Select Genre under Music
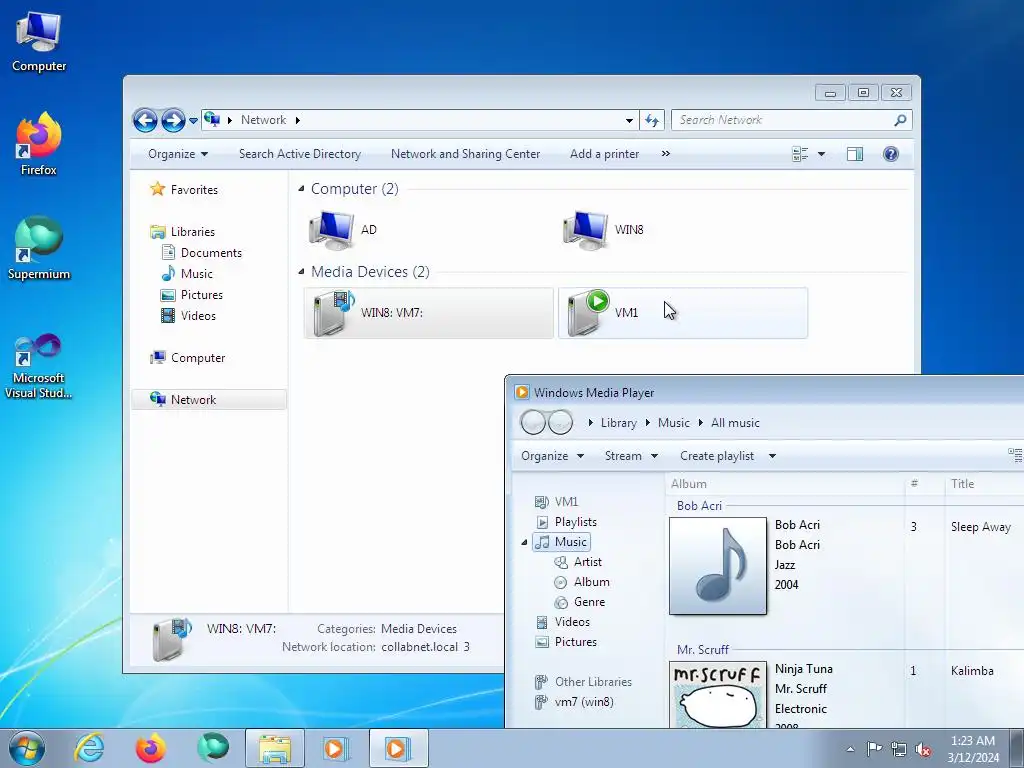Viewport: 1024px width, 768px height. 589,602
